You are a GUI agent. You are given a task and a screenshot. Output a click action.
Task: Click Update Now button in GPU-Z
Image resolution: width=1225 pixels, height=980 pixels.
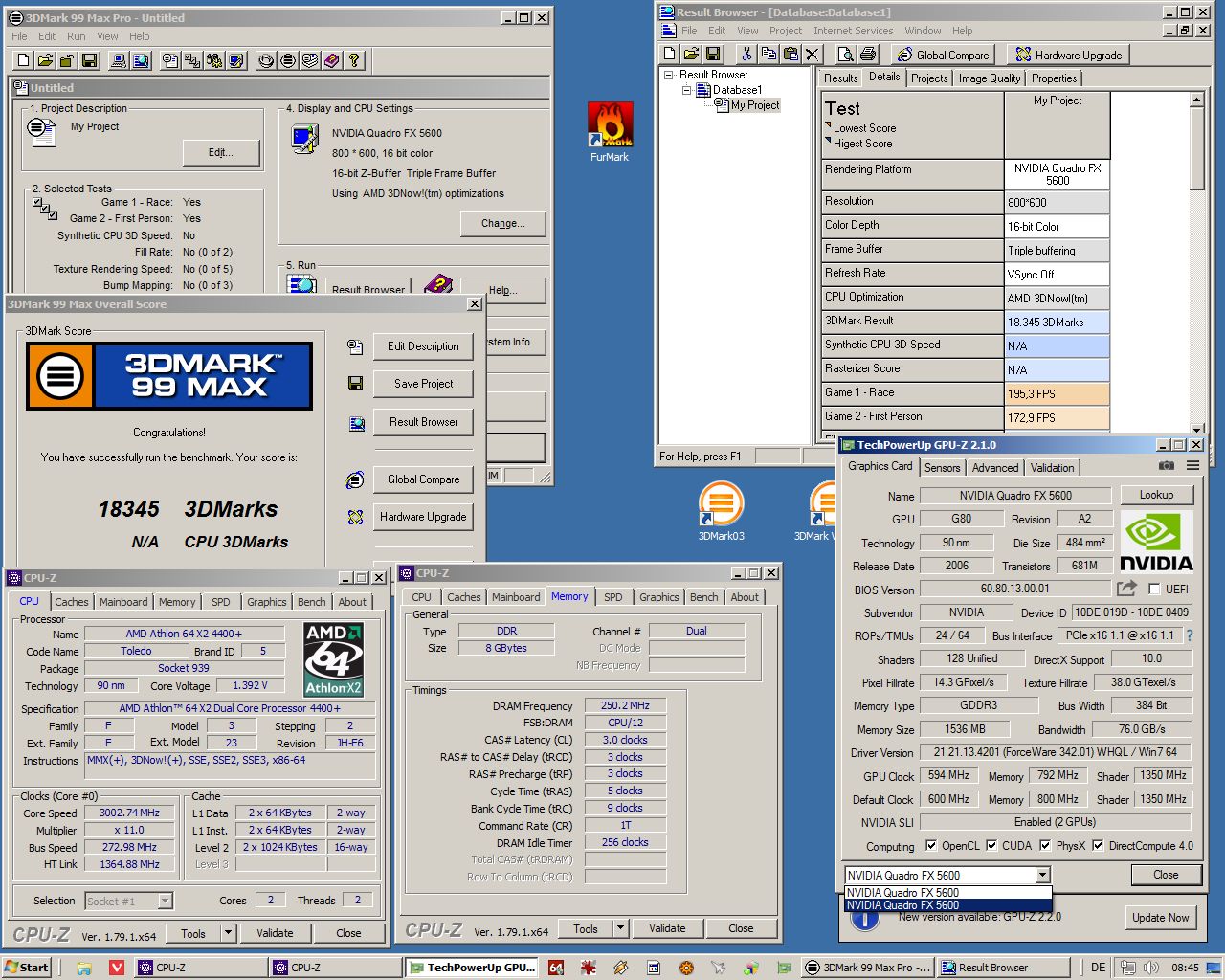(x=1160, y=917)
